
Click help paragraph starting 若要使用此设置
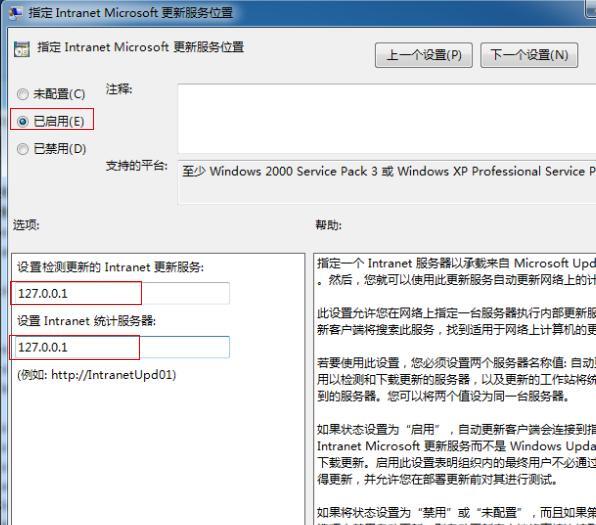pos(456,379)
